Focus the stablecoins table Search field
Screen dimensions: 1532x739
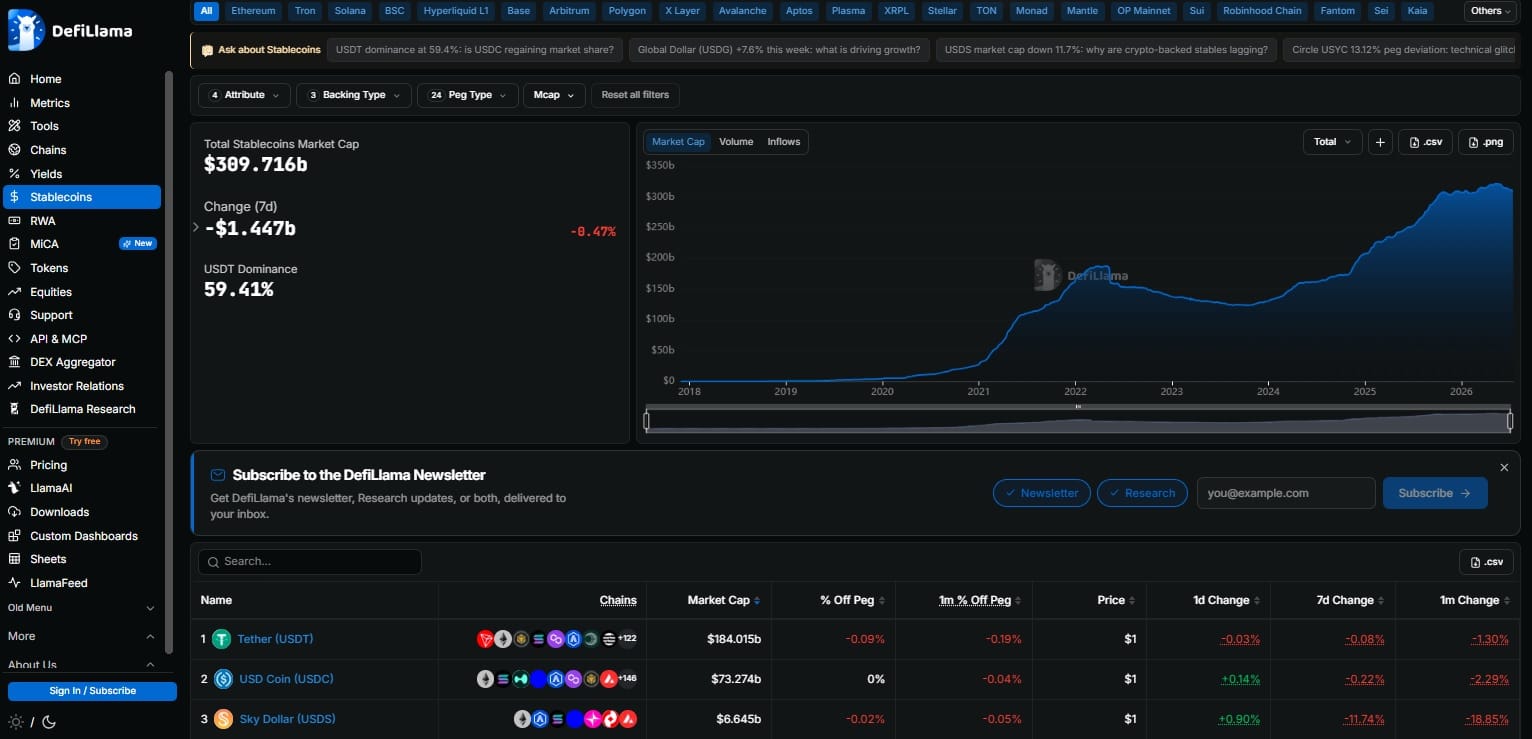coord(310,562)
